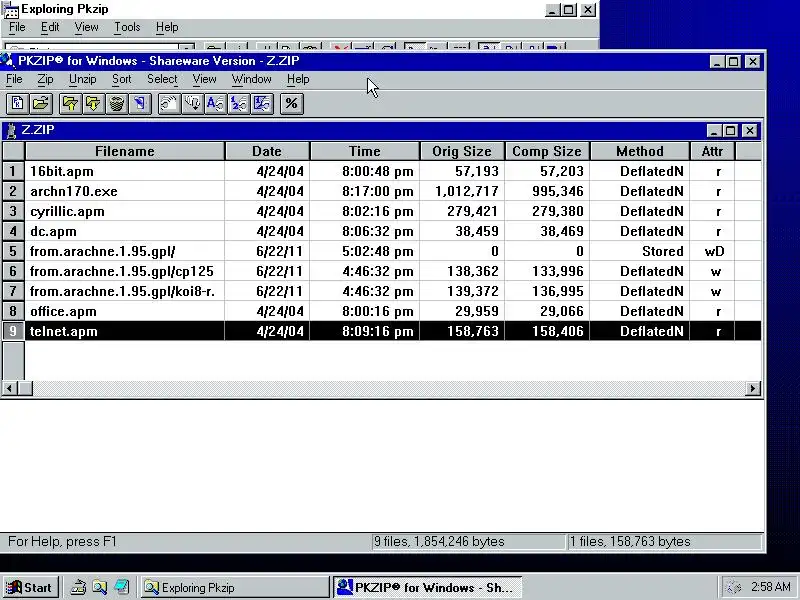Click the PKZIP for Windows taskbar button
The image size is (800, 600).
click(x=428, y=587)
